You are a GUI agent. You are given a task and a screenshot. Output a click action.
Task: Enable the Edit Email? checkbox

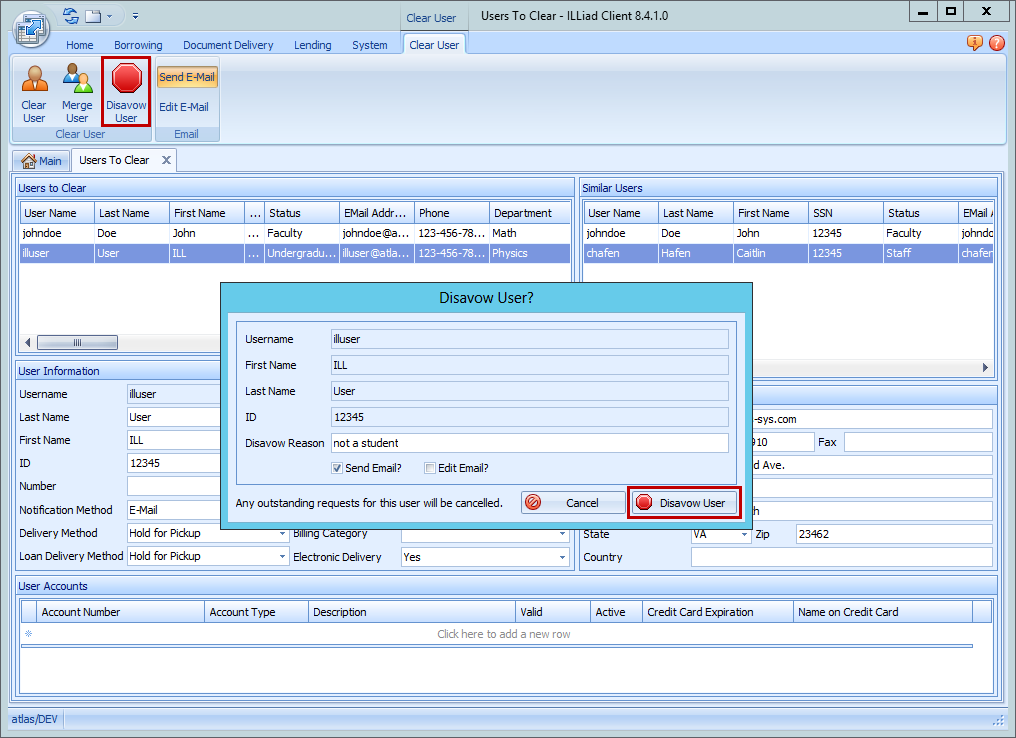(x=430, y=468)
